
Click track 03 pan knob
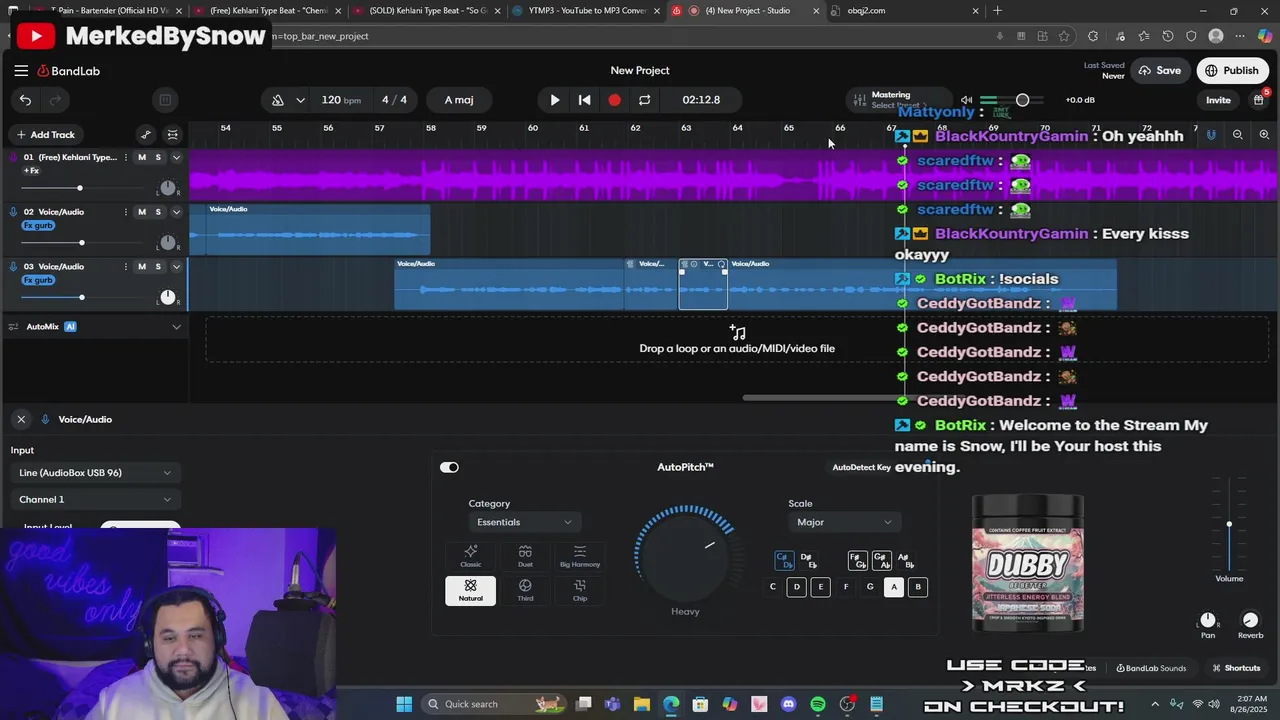click(168, 297)
